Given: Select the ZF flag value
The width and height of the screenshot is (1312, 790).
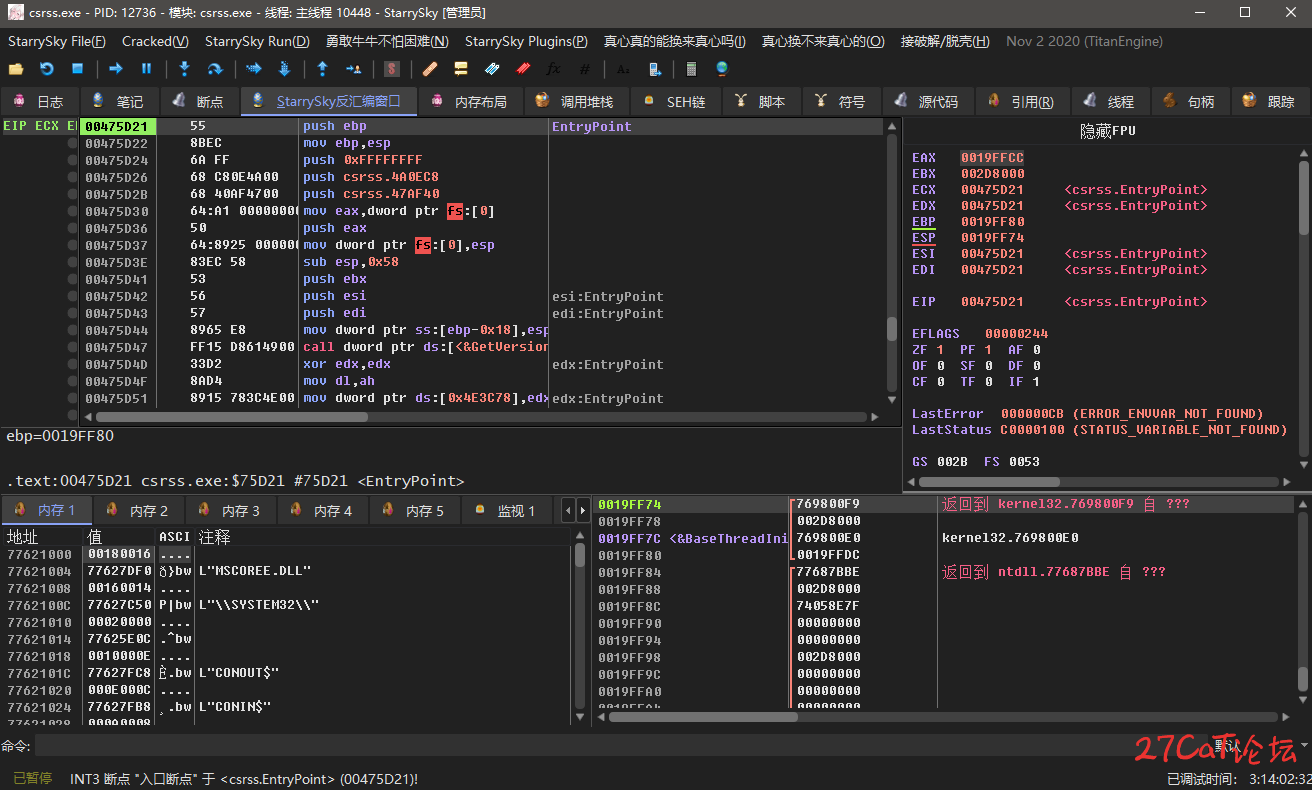Looking at the screenshot, I should tap(940, 350).
